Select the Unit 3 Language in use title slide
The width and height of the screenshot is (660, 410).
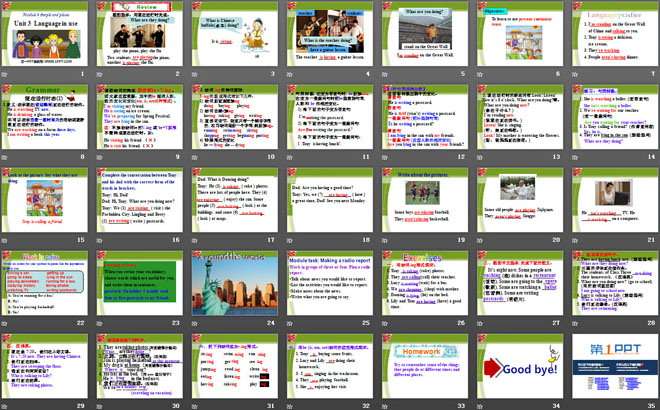[45, 34]
